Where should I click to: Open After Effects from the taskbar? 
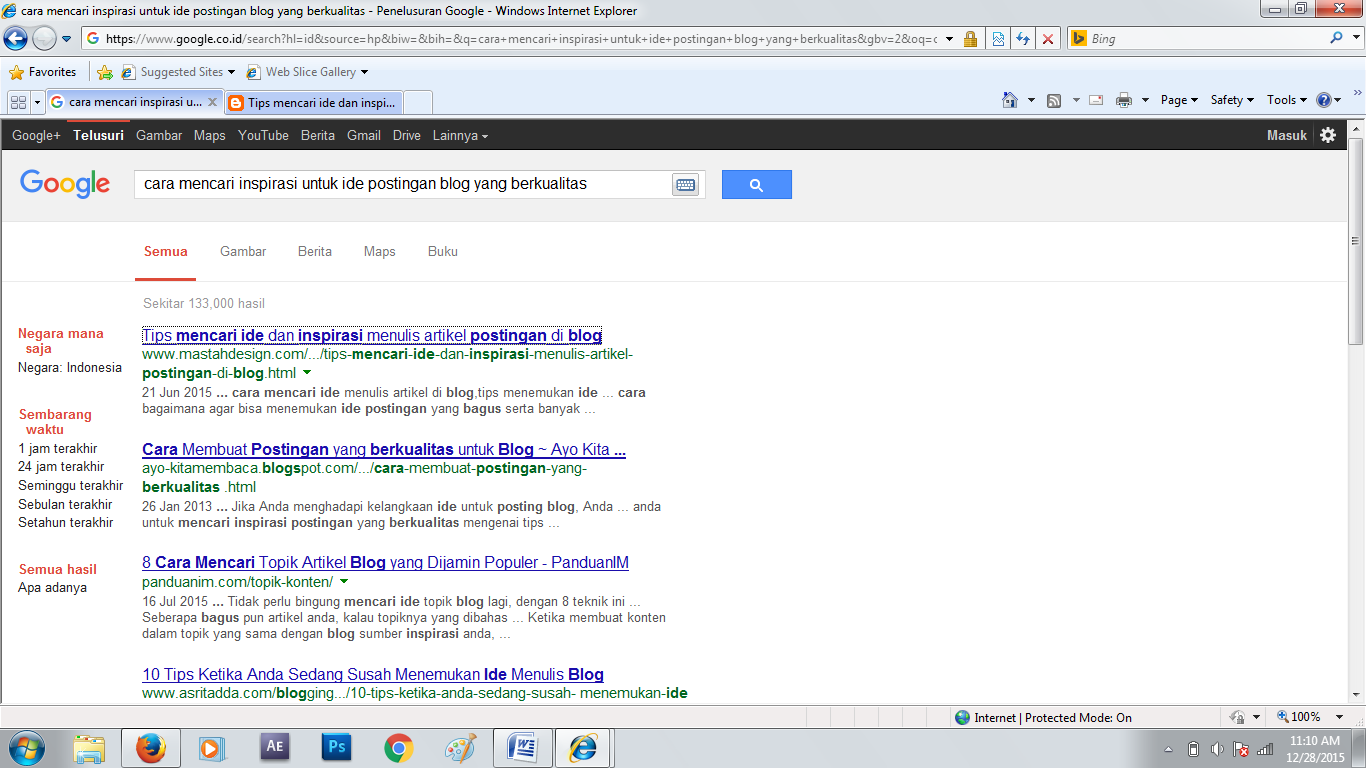click(x=275, y=748)
